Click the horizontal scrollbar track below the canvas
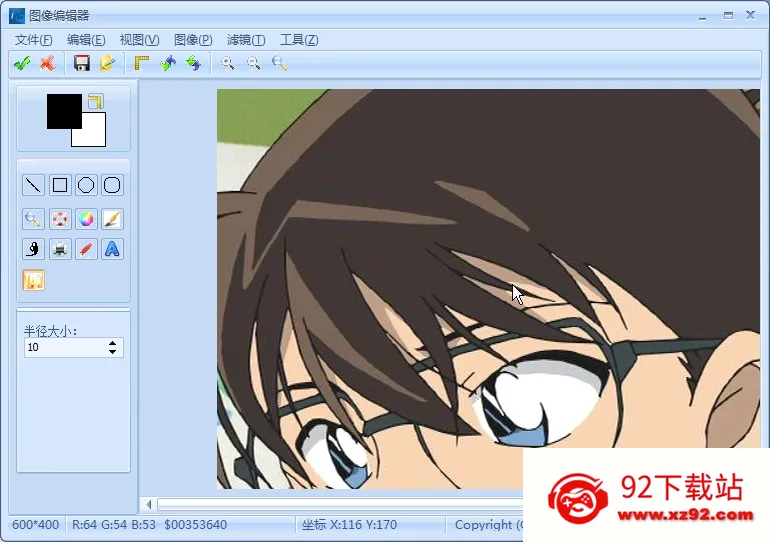 pos(340,504)
